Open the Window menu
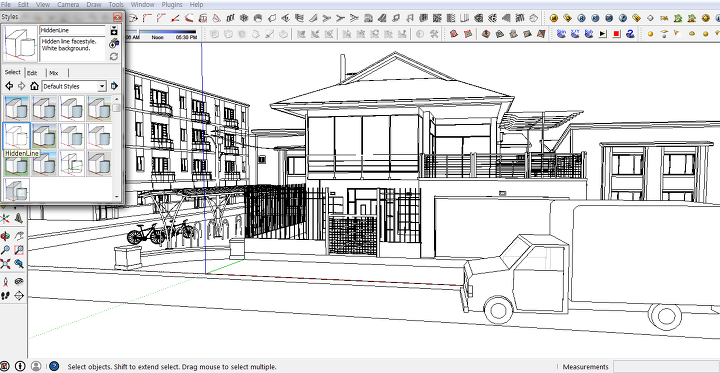The image size is (720, 373). [142, 4]
